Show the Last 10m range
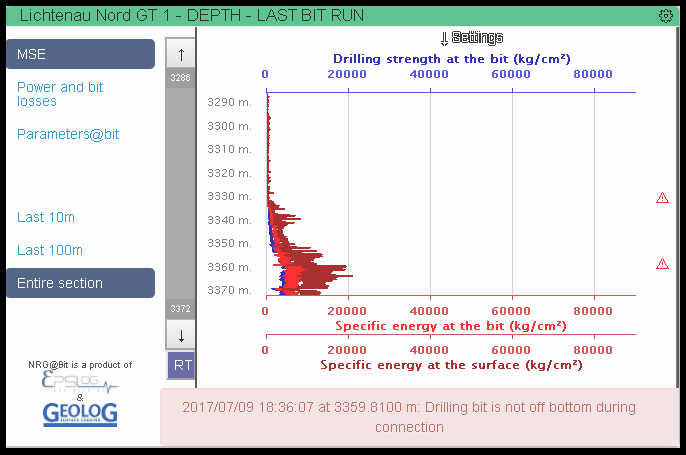Image resolution: width=686 pixels, height=455 pixels. [x=46, y=217]
